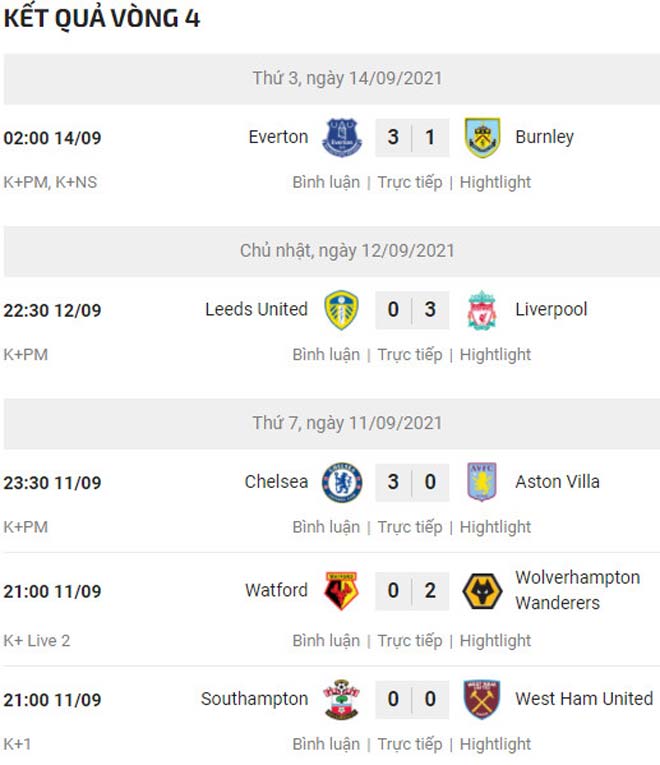Click the Chelsea club badge
The image size is (660, 765).
tap(342, 483)
